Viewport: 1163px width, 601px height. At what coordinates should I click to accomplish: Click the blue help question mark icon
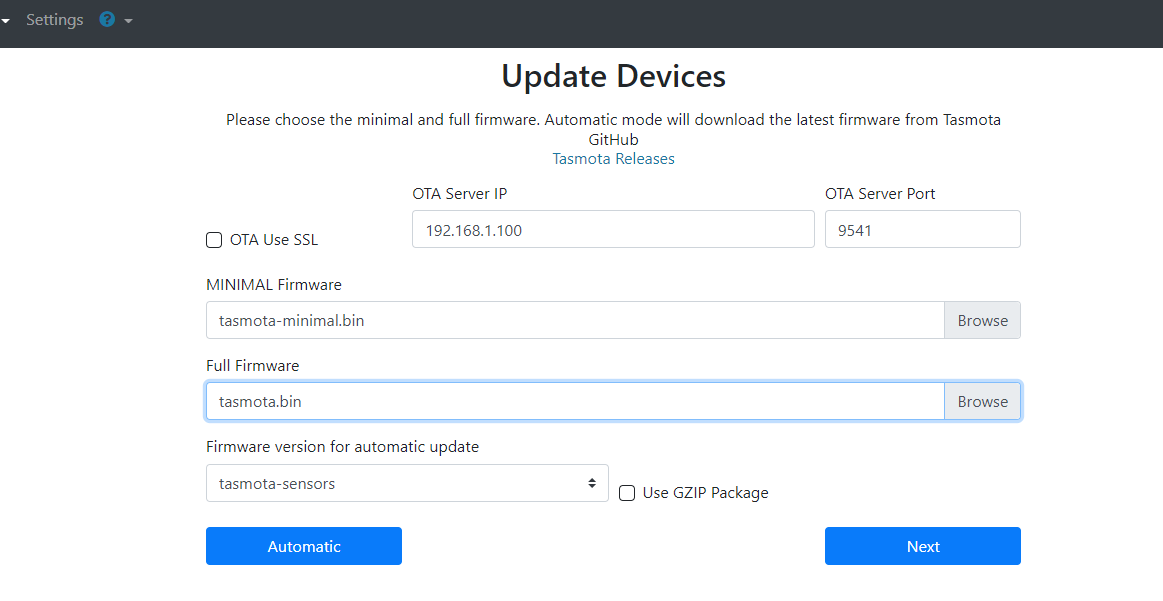pyautogui.click(x=106, y=19)
